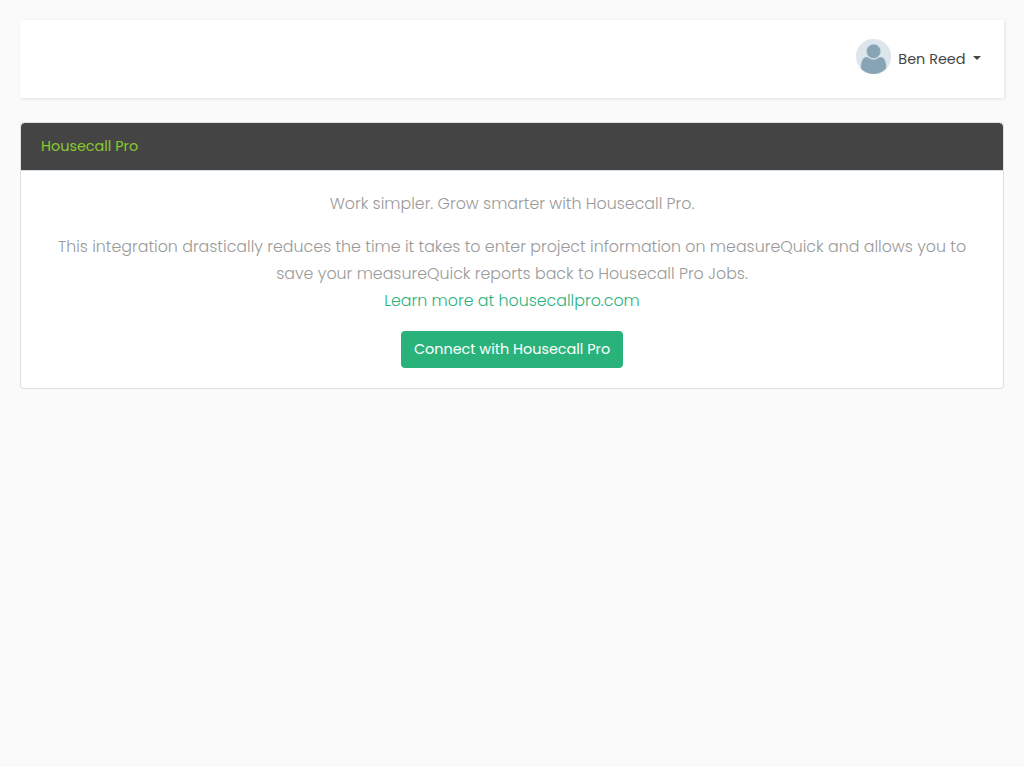Click the circular person silhouette icon
This screenshot has height=767, width=1024.
pos(873,57)
